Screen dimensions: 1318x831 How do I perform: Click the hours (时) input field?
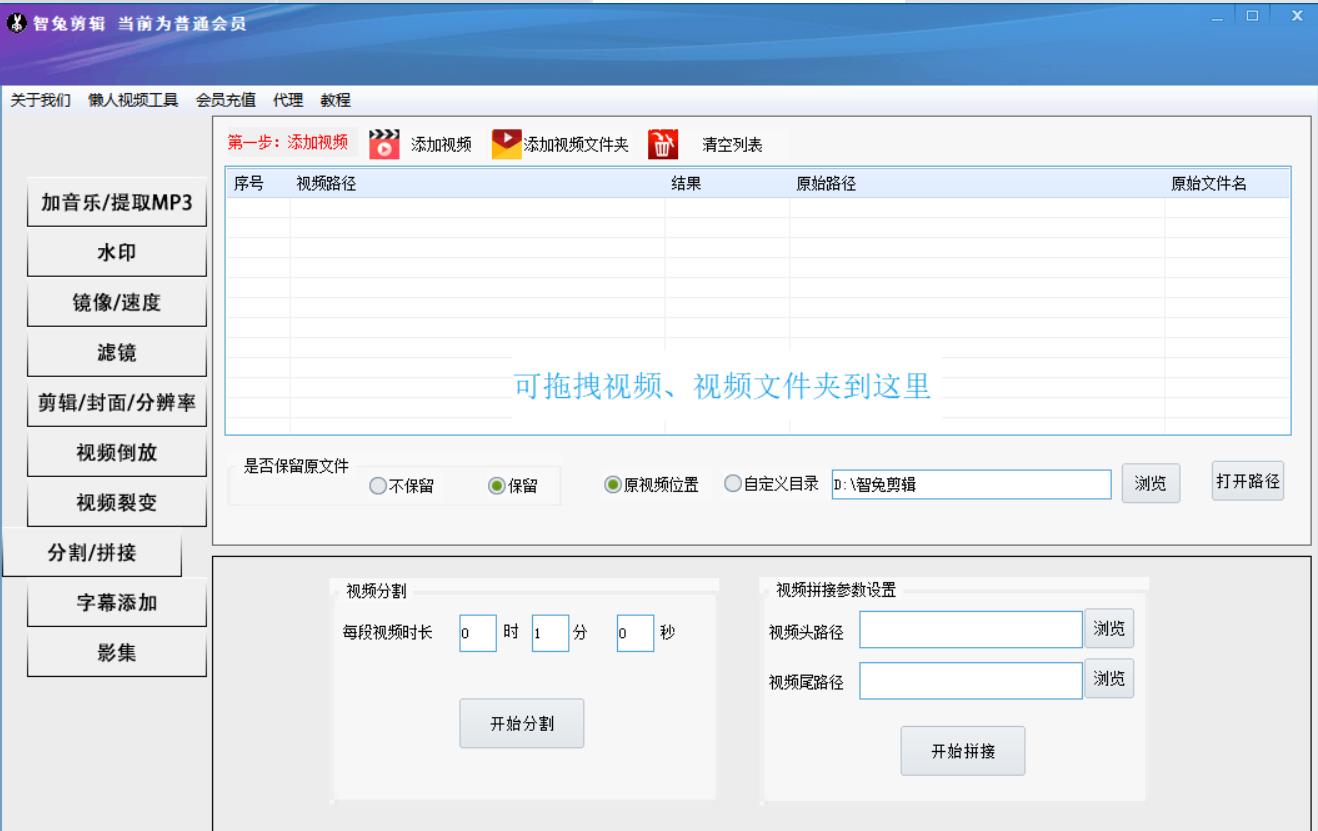(x=478, y=633)
